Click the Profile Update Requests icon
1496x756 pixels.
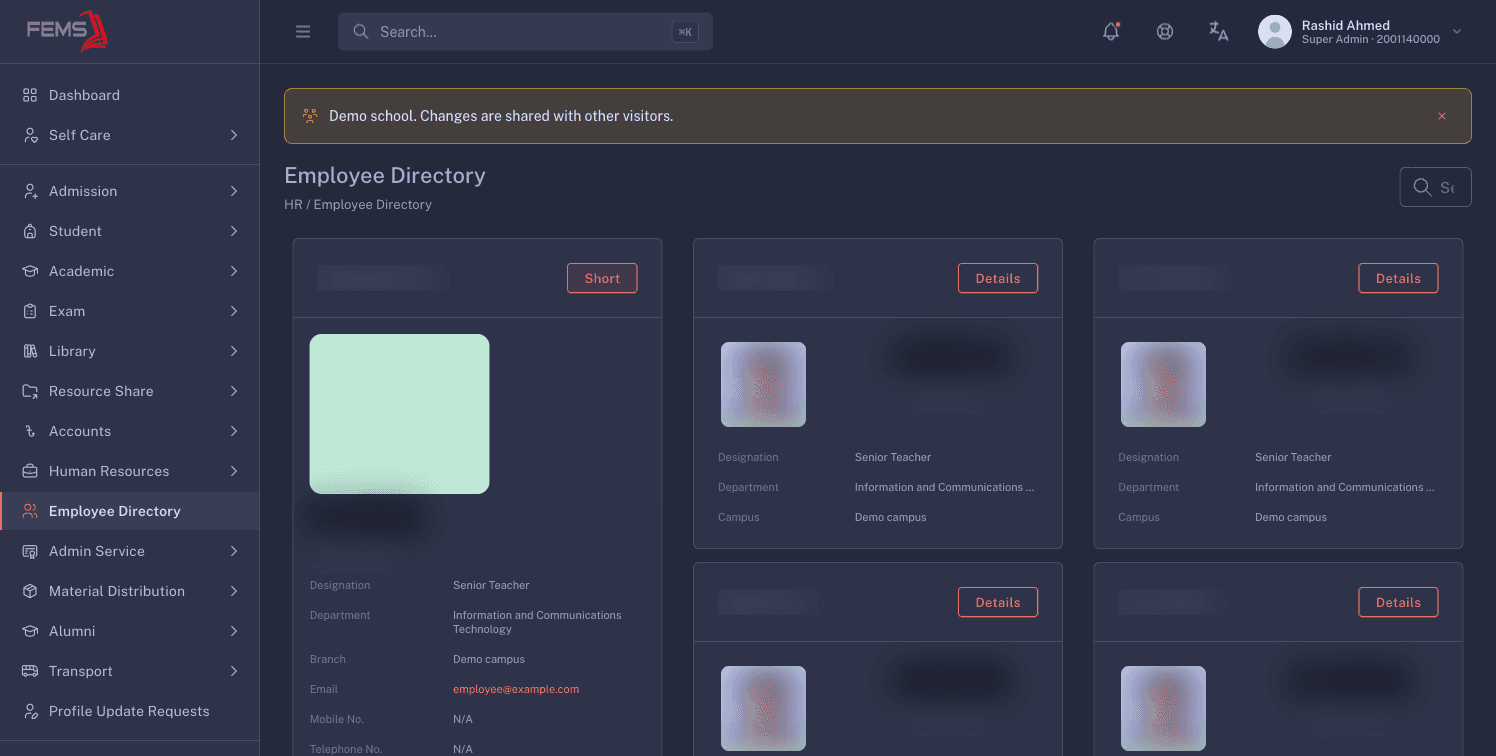(x=30, y=711)
